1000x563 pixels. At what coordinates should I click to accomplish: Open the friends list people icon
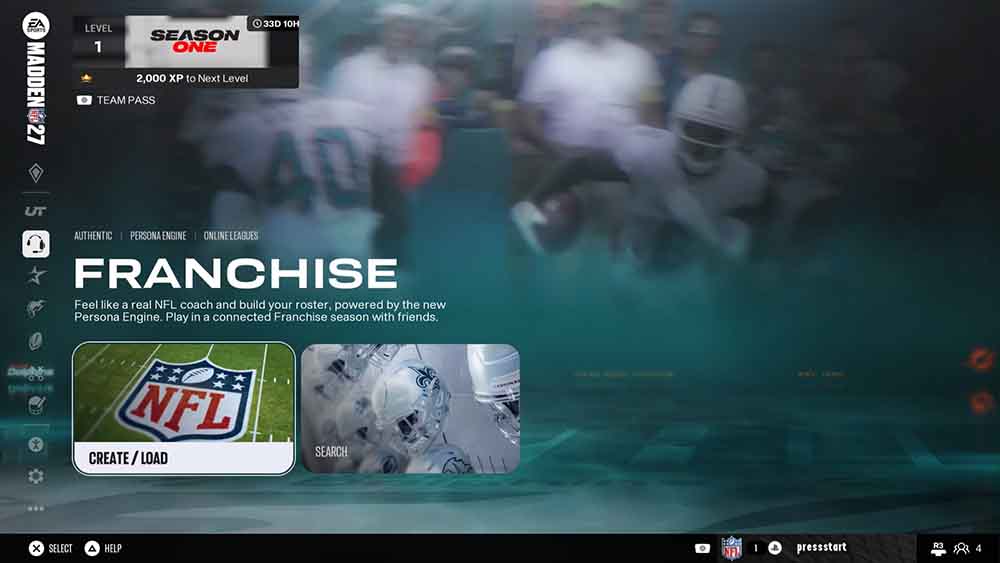click(x=960, y=548)
